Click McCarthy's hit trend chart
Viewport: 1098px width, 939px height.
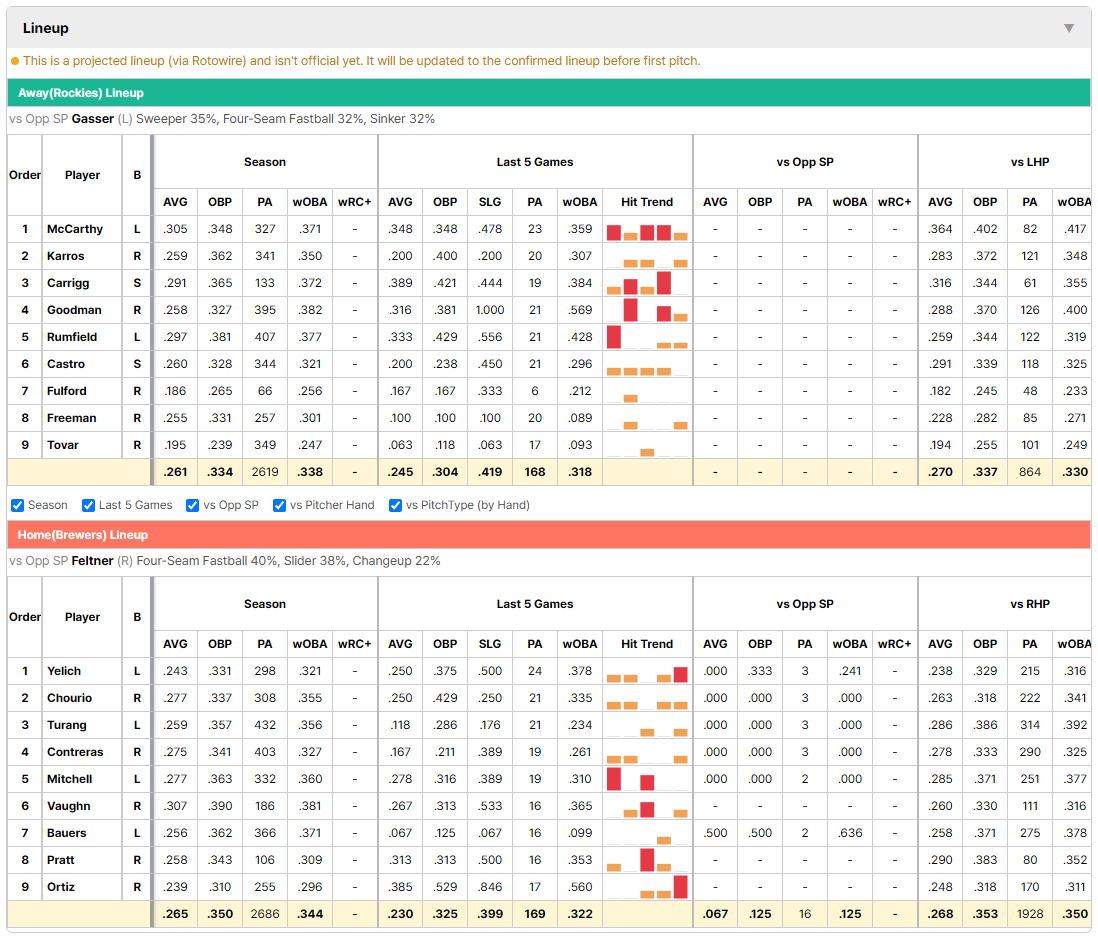647,230
